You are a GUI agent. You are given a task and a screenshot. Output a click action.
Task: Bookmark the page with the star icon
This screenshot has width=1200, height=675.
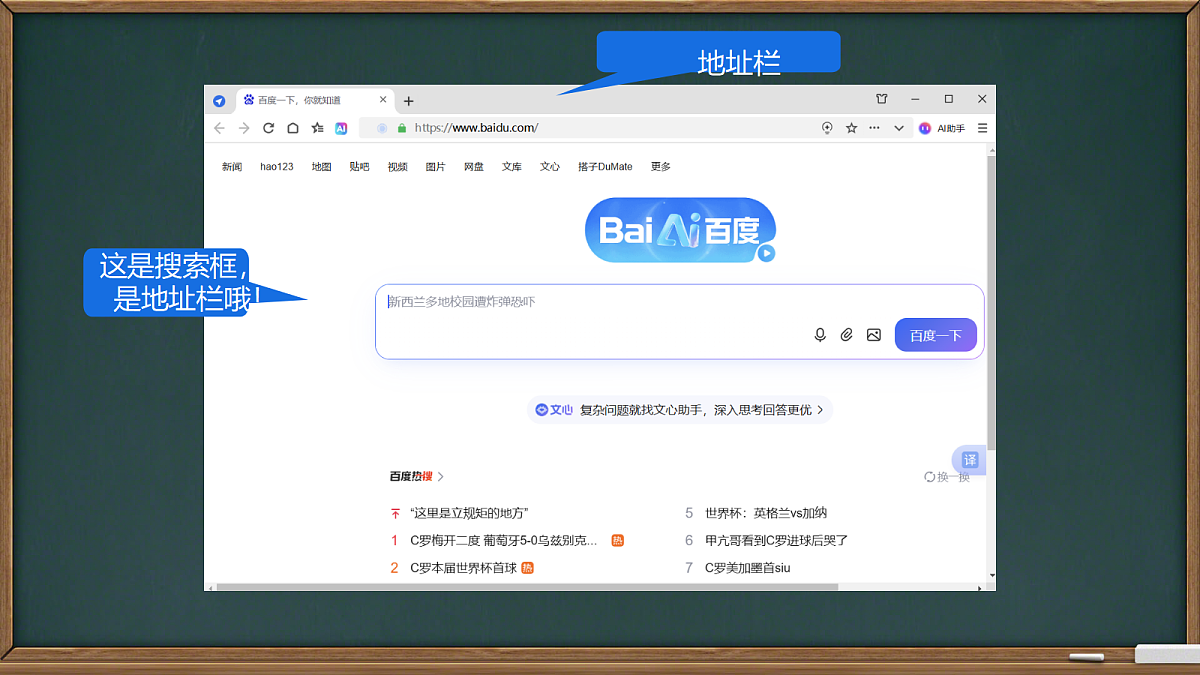pos(852,128)
